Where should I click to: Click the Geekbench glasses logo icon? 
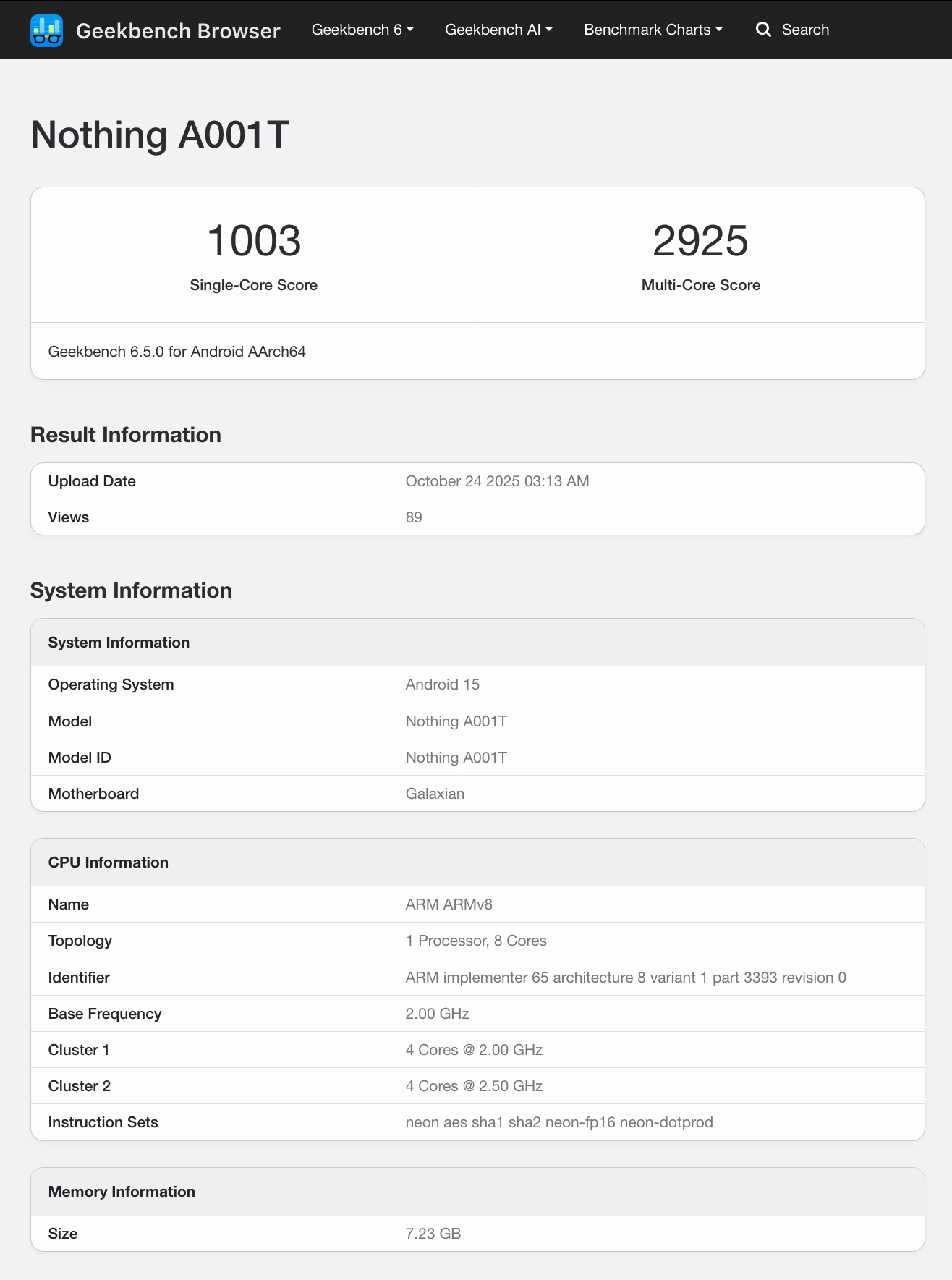pos(47,30)
